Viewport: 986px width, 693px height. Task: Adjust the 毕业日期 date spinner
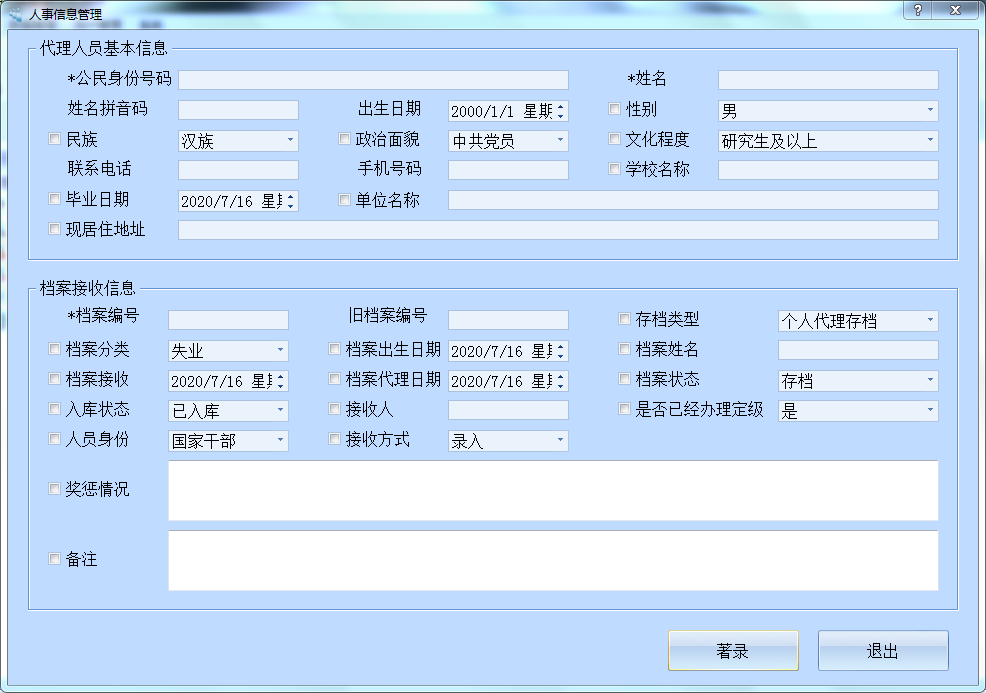coord(290,201)
